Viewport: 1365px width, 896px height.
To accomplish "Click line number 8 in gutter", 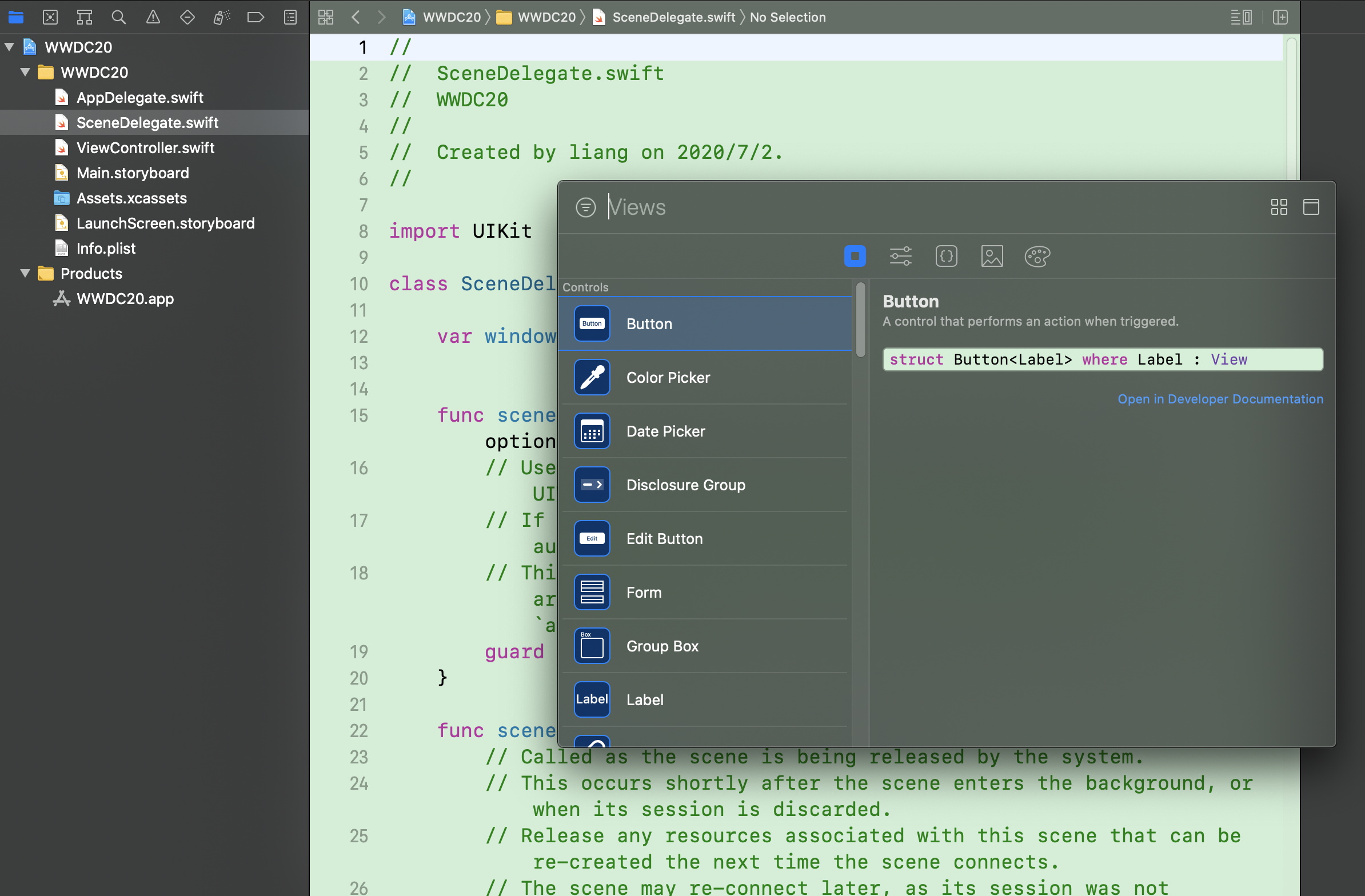I will pyautogui.click(x=364, y=231).
